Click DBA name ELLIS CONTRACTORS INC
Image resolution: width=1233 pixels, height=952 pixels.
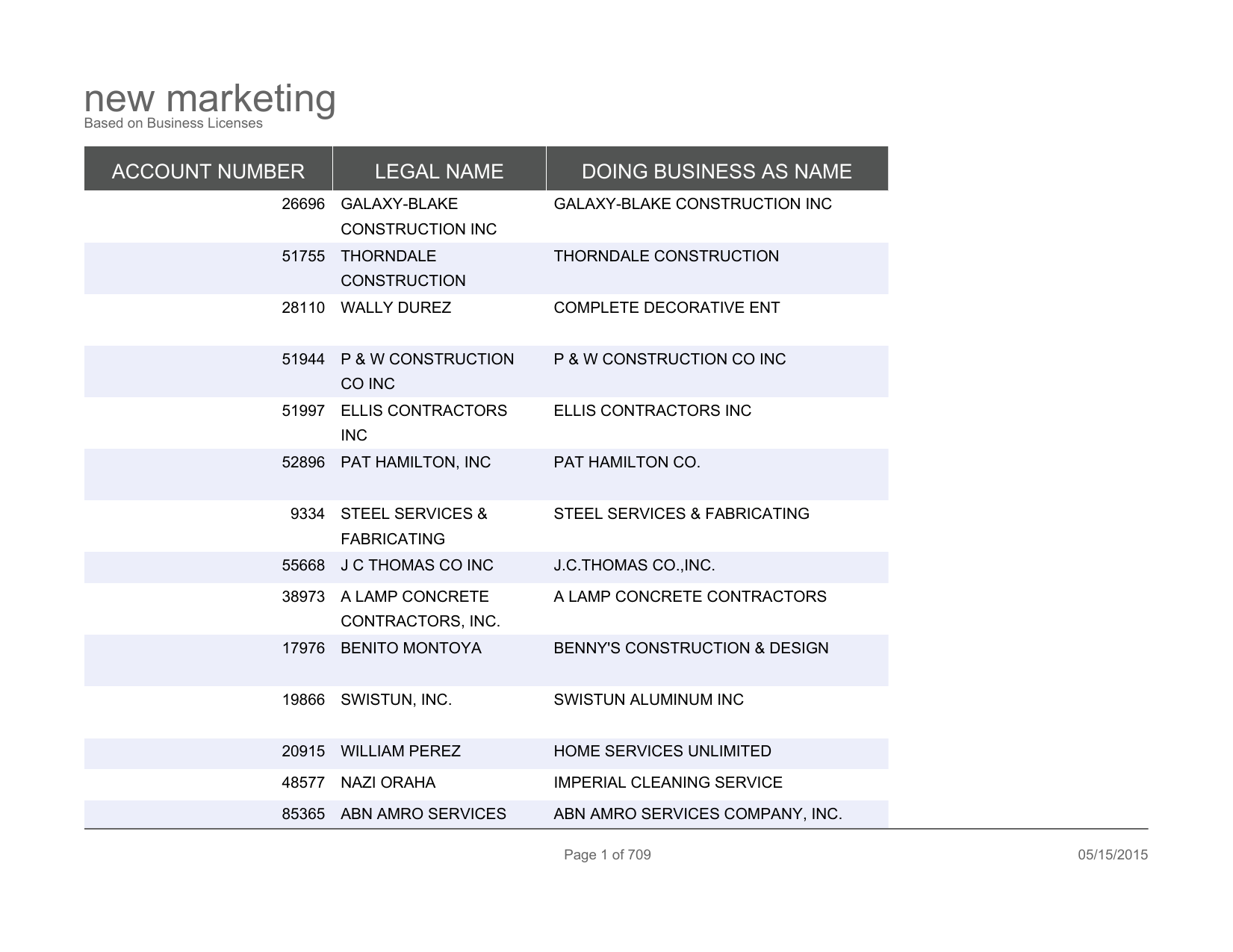coord(652,411)
